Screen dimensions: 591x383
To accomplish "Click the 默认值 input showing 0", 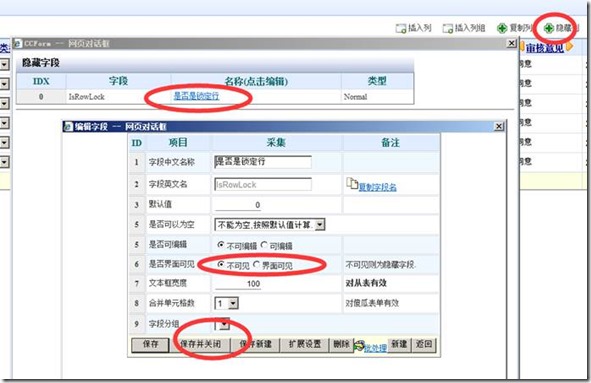I will pyautogui.click(x=238, y=205).
